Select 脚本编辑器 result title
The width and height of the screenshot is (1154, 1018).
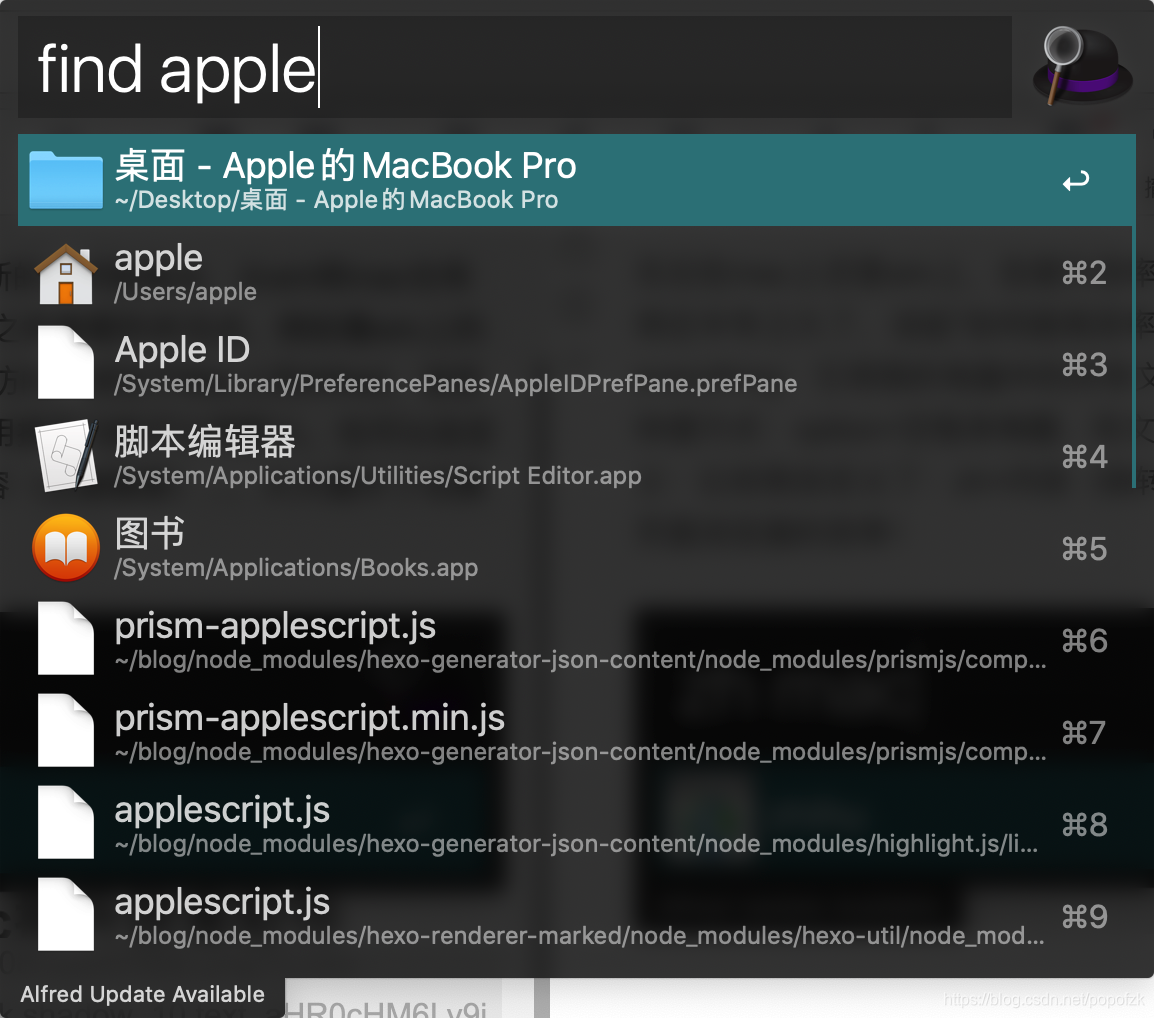[x=205, y=442]
